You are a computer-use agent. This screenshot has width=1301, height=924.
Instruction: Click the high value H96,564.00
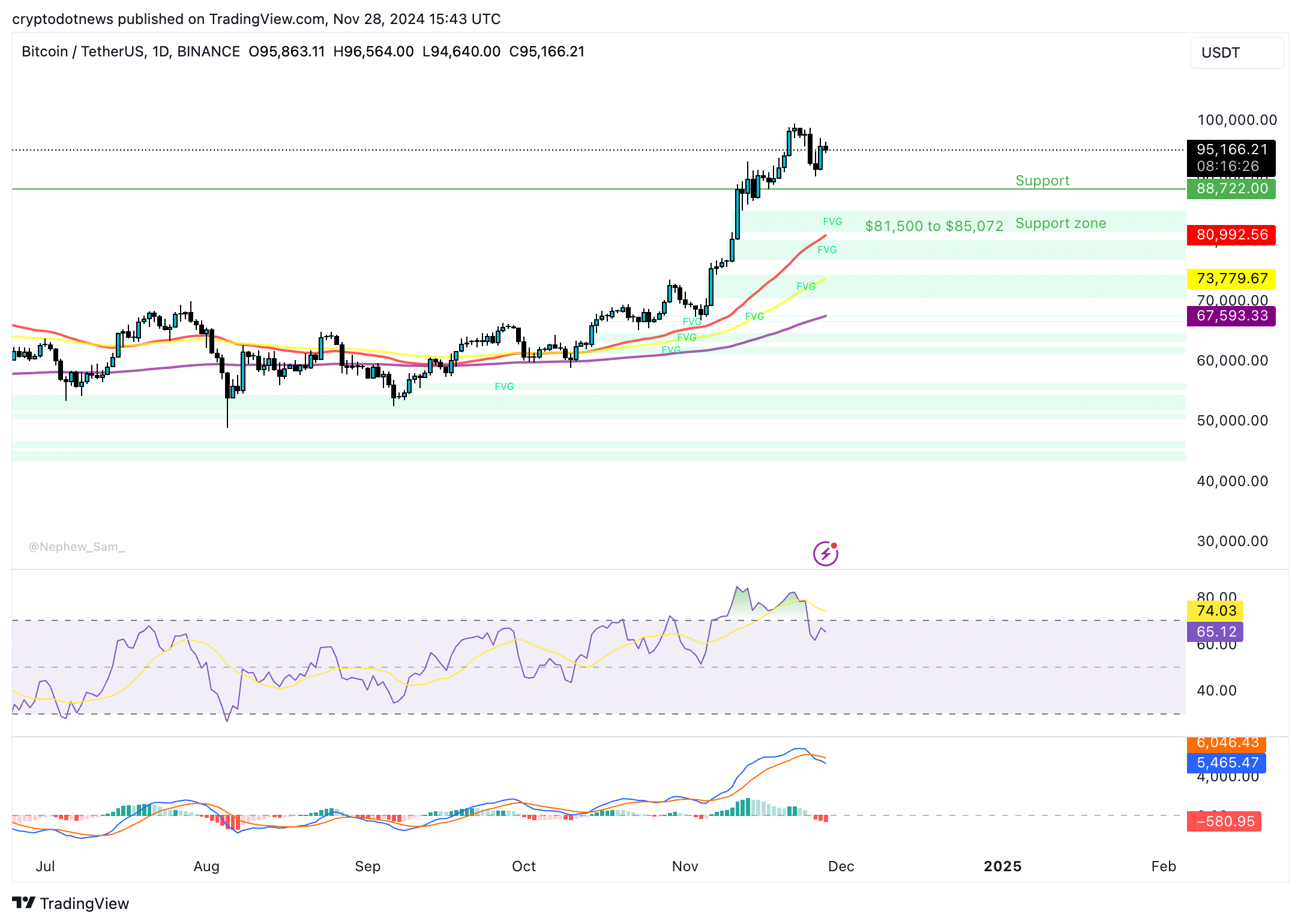click(373, 52)
